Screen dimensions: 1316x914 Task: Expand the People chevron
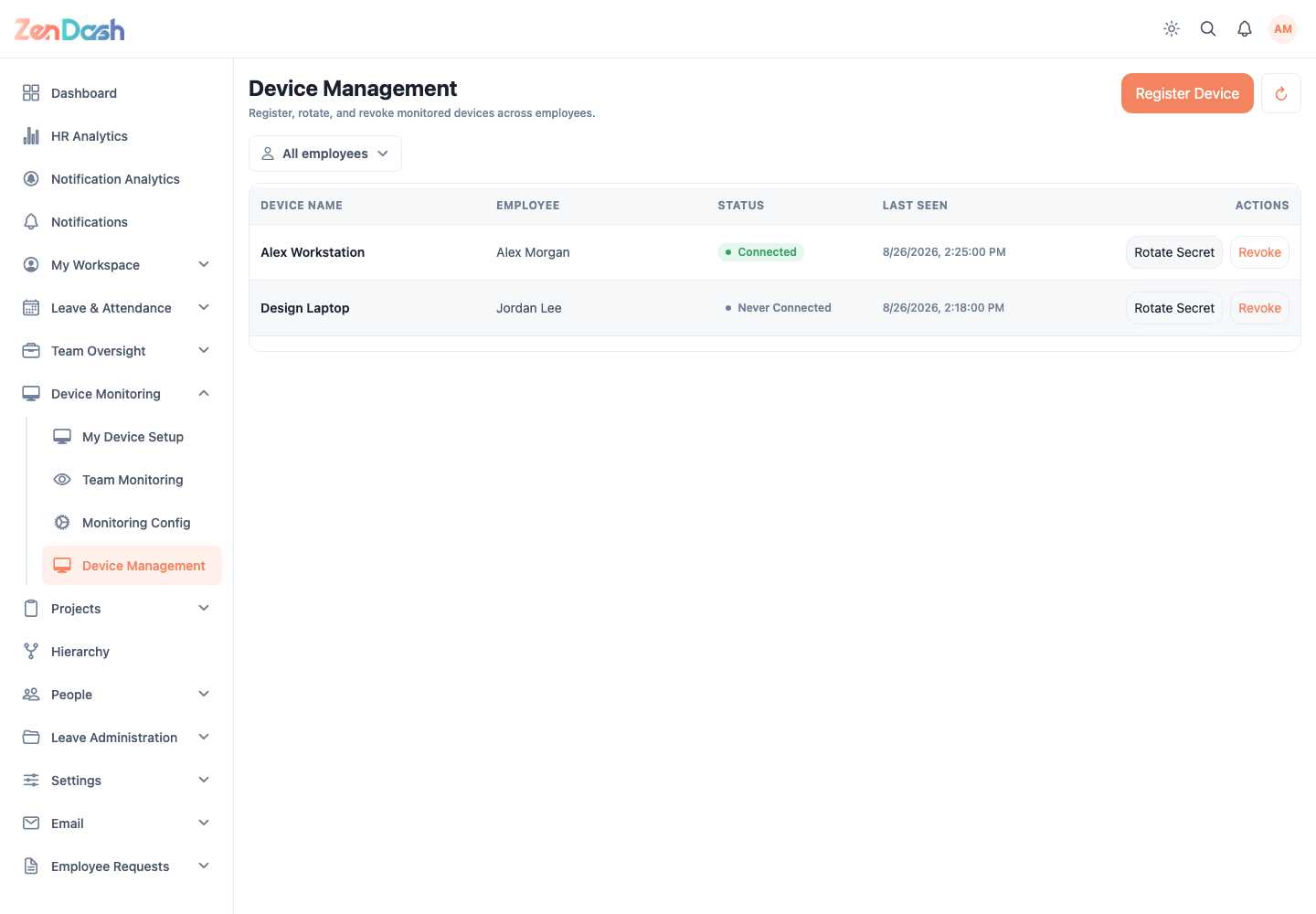204,694
